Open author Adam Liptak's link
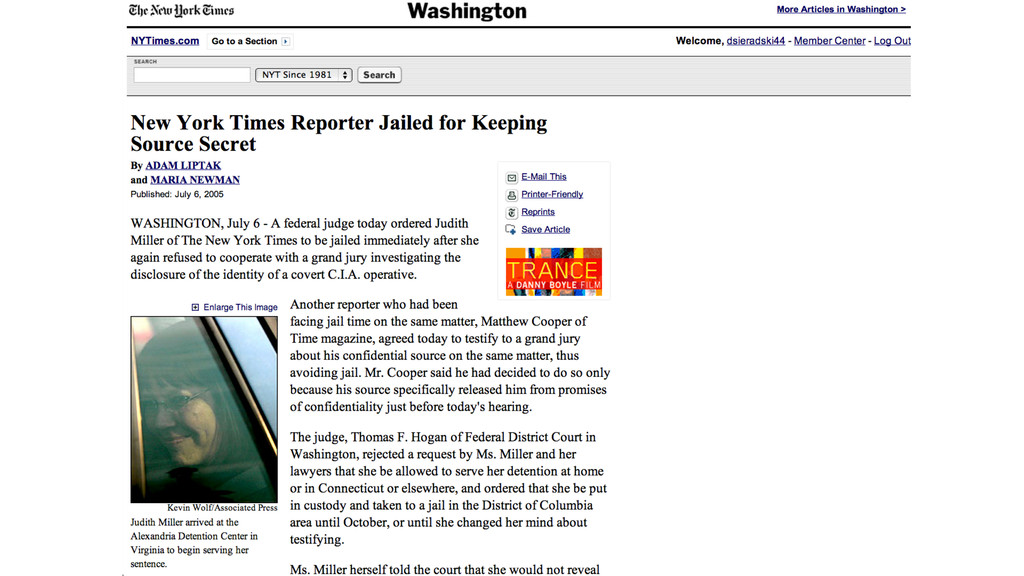This screenshot has height=576, width=1024. coord(183,166)
